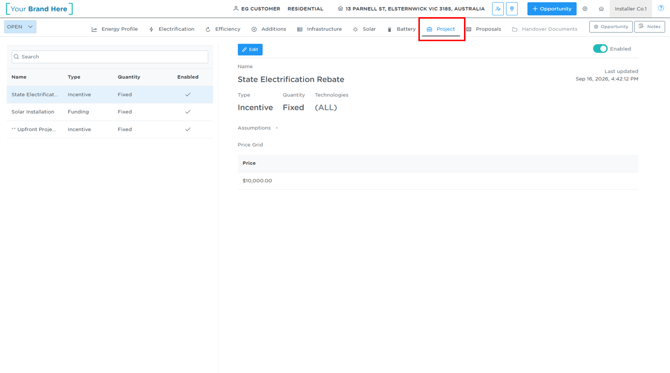The width and height of the screenshot is (670, 373).
Task: Click the lightbulb icon button
Action: click(x=512, y=9)
